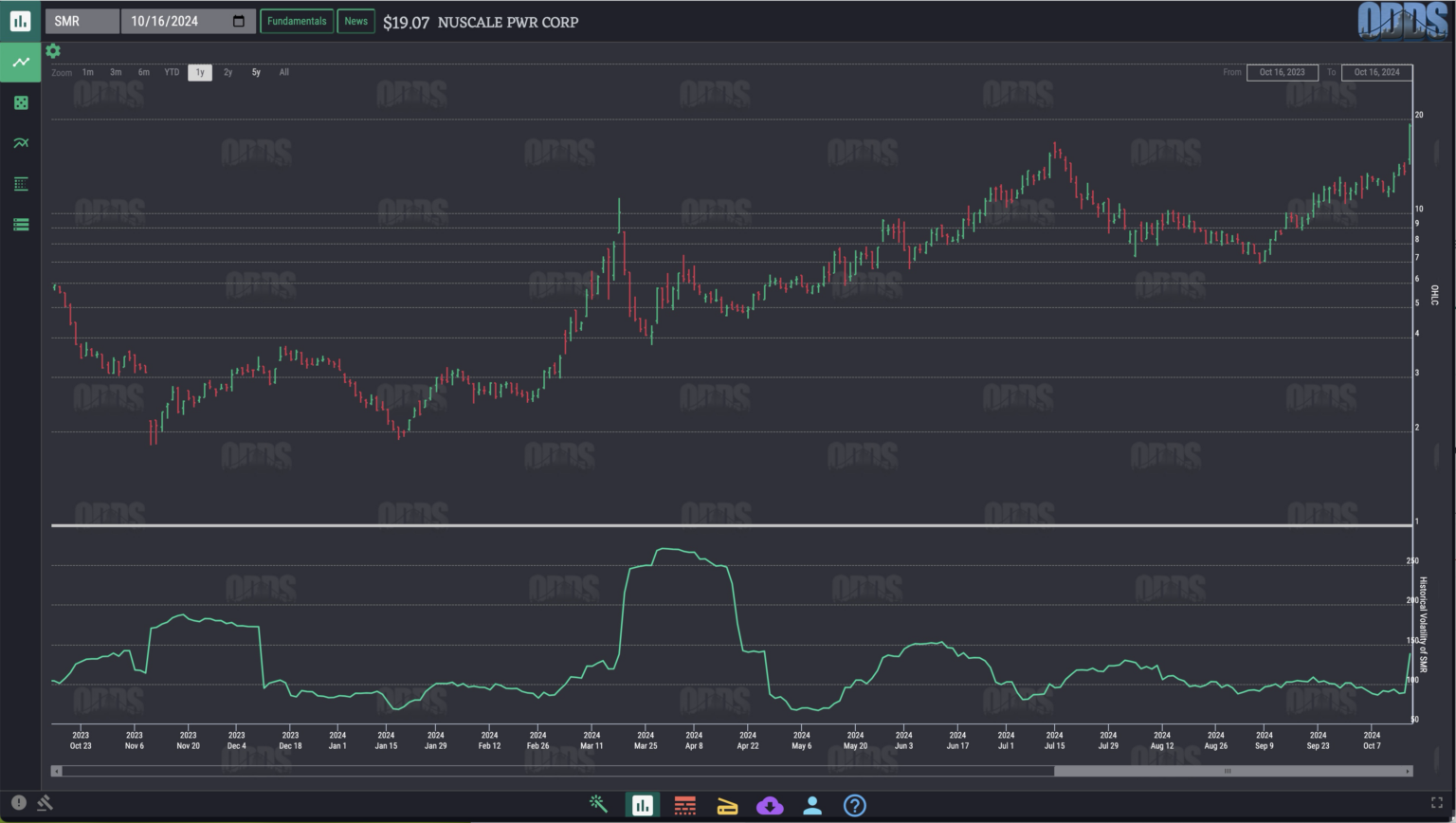The image size is (1456, 823).
Task: Enable the YTD zoom range
Action: [x=172, y=72]
